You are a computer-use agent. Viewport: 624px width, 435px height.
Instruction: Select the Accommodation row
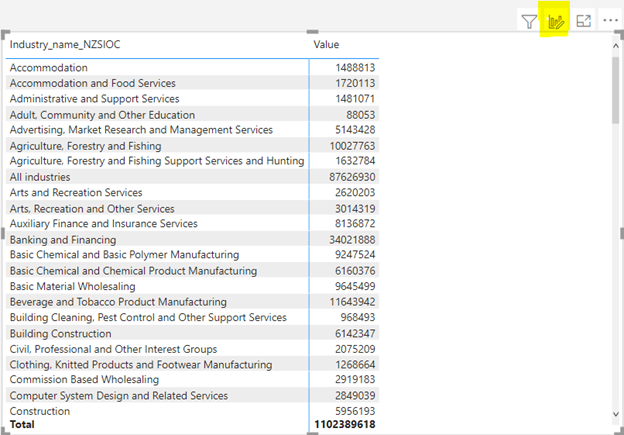(192, 68)
